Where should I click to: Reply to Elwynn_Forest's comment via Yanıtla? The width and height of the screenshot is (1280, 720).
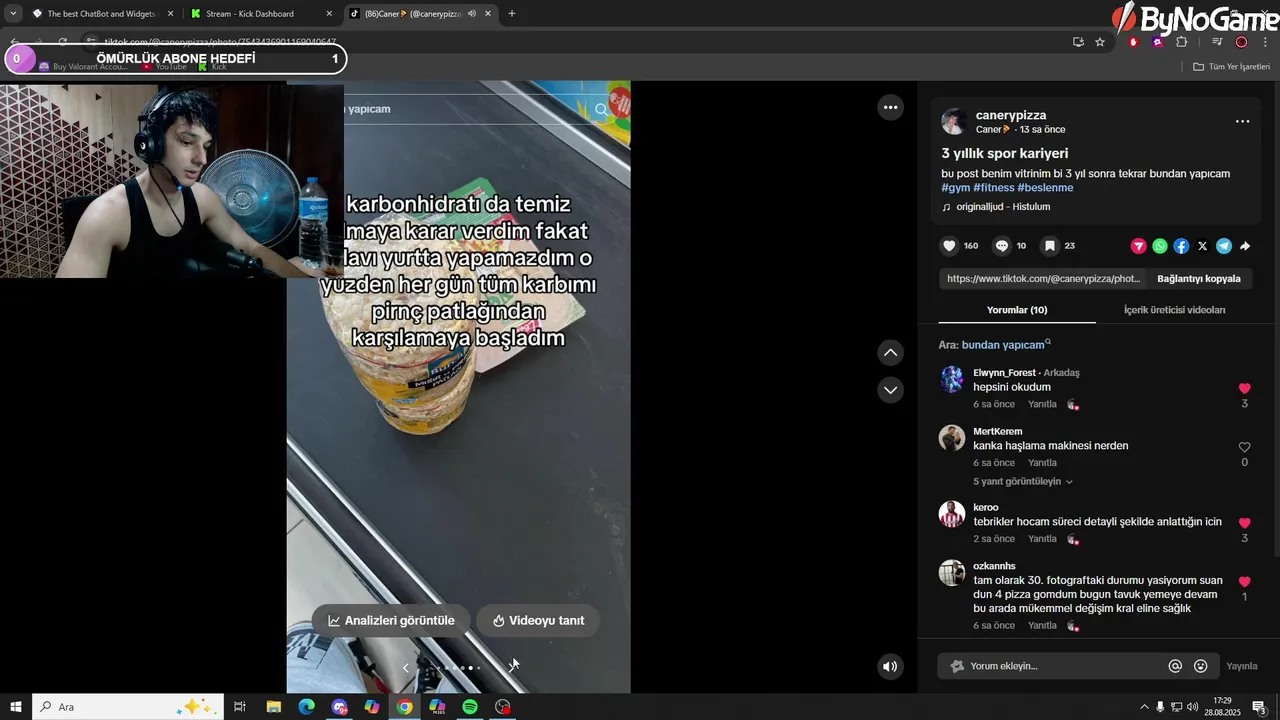click(1042, 404)
